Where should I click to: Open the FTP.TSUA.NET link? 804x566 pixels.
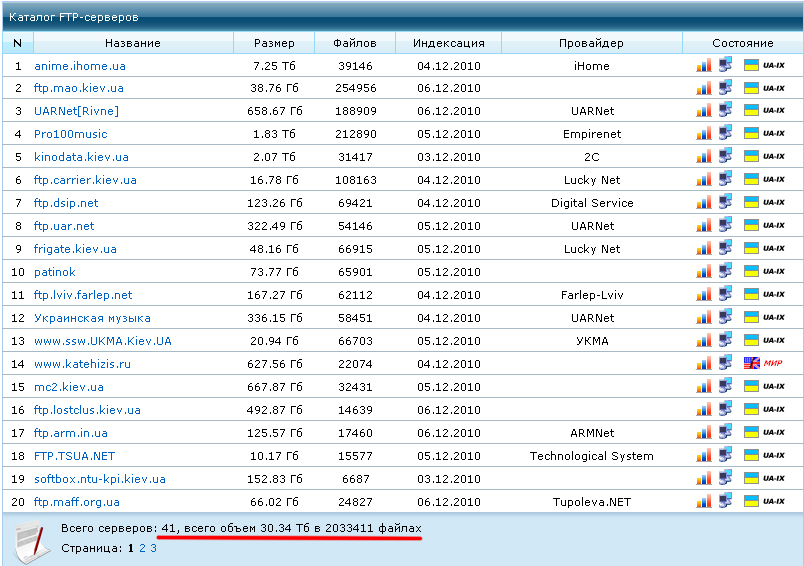point(74,456)
